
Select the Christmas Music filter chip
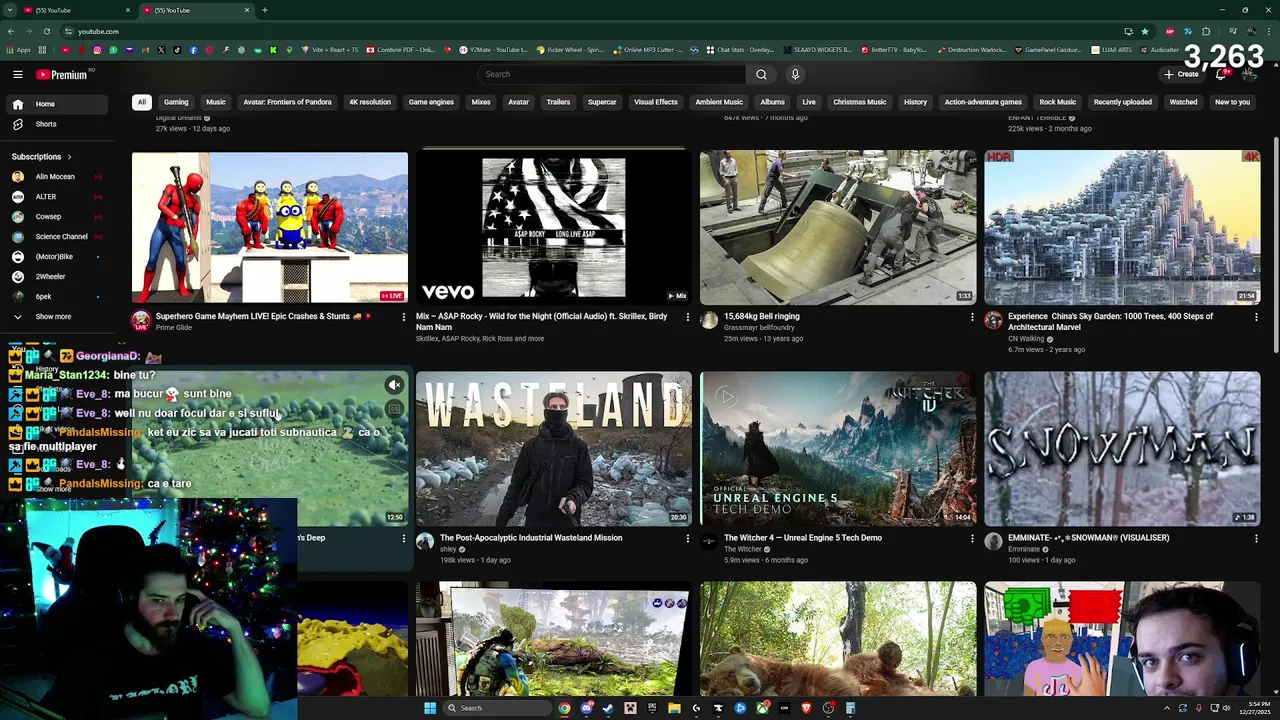click(860, 102)
